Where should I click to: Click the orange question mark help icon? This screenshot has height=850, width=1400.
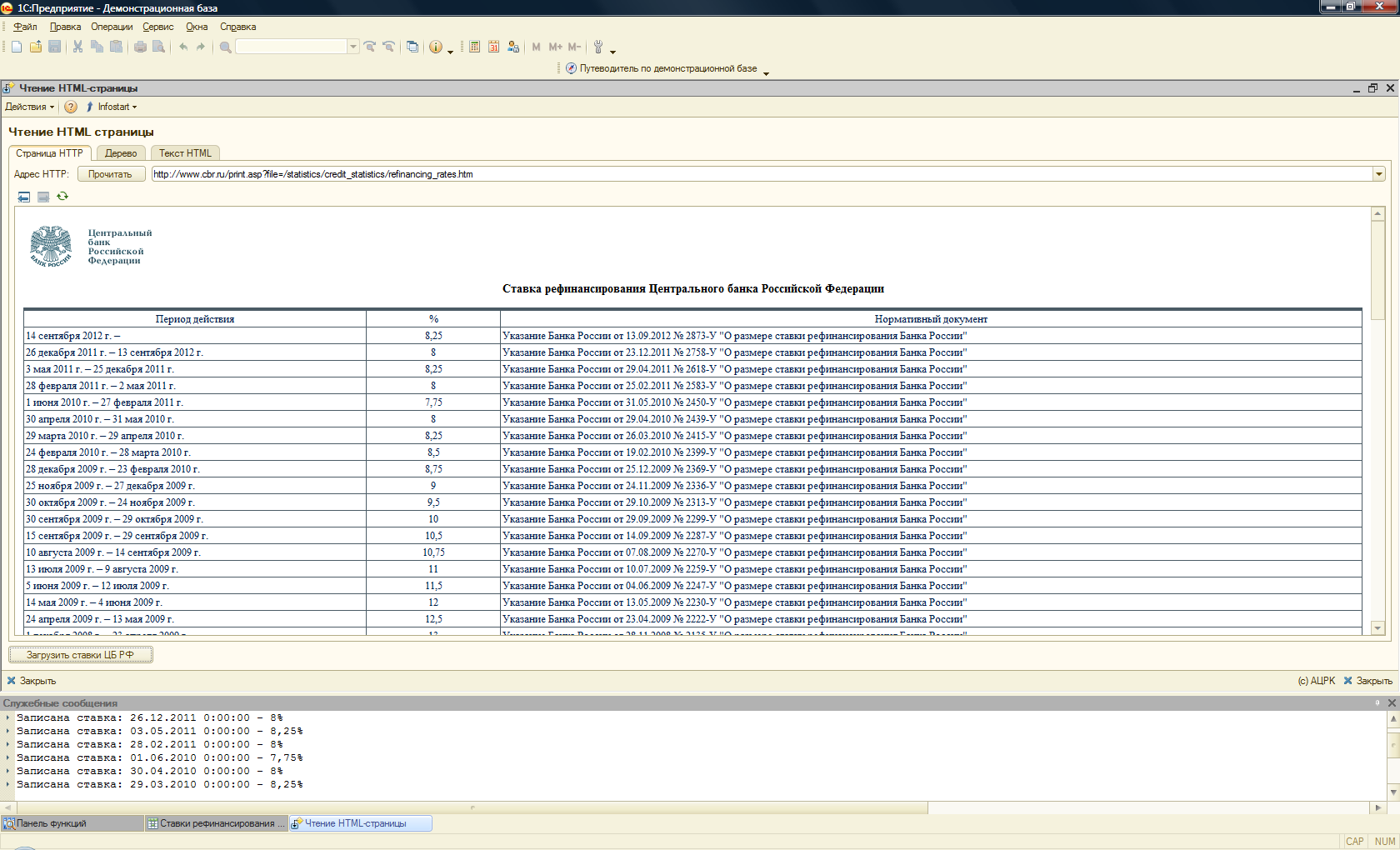click(x=71, y=107)
